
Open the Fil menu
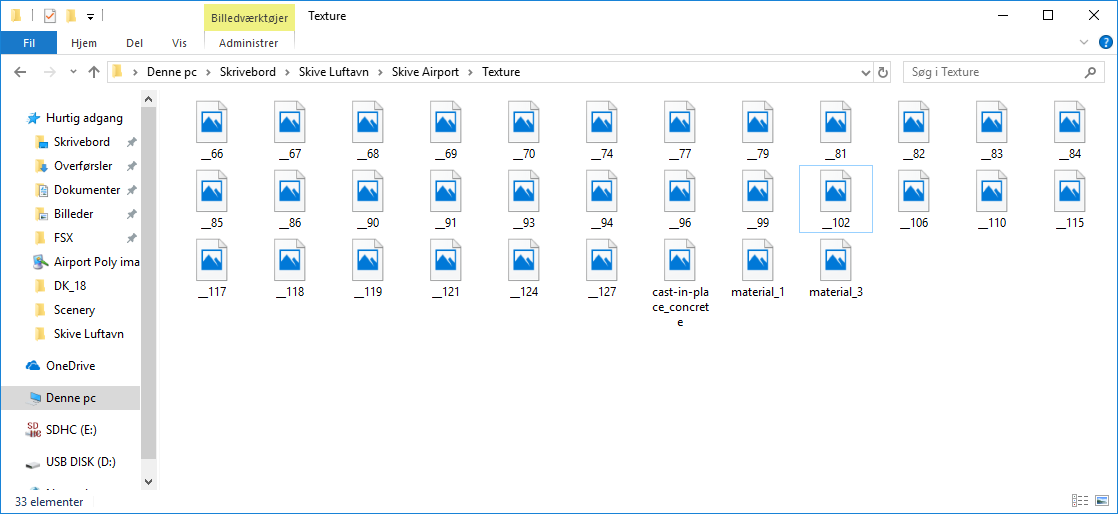pyautogui.click(x=29, y=43)
